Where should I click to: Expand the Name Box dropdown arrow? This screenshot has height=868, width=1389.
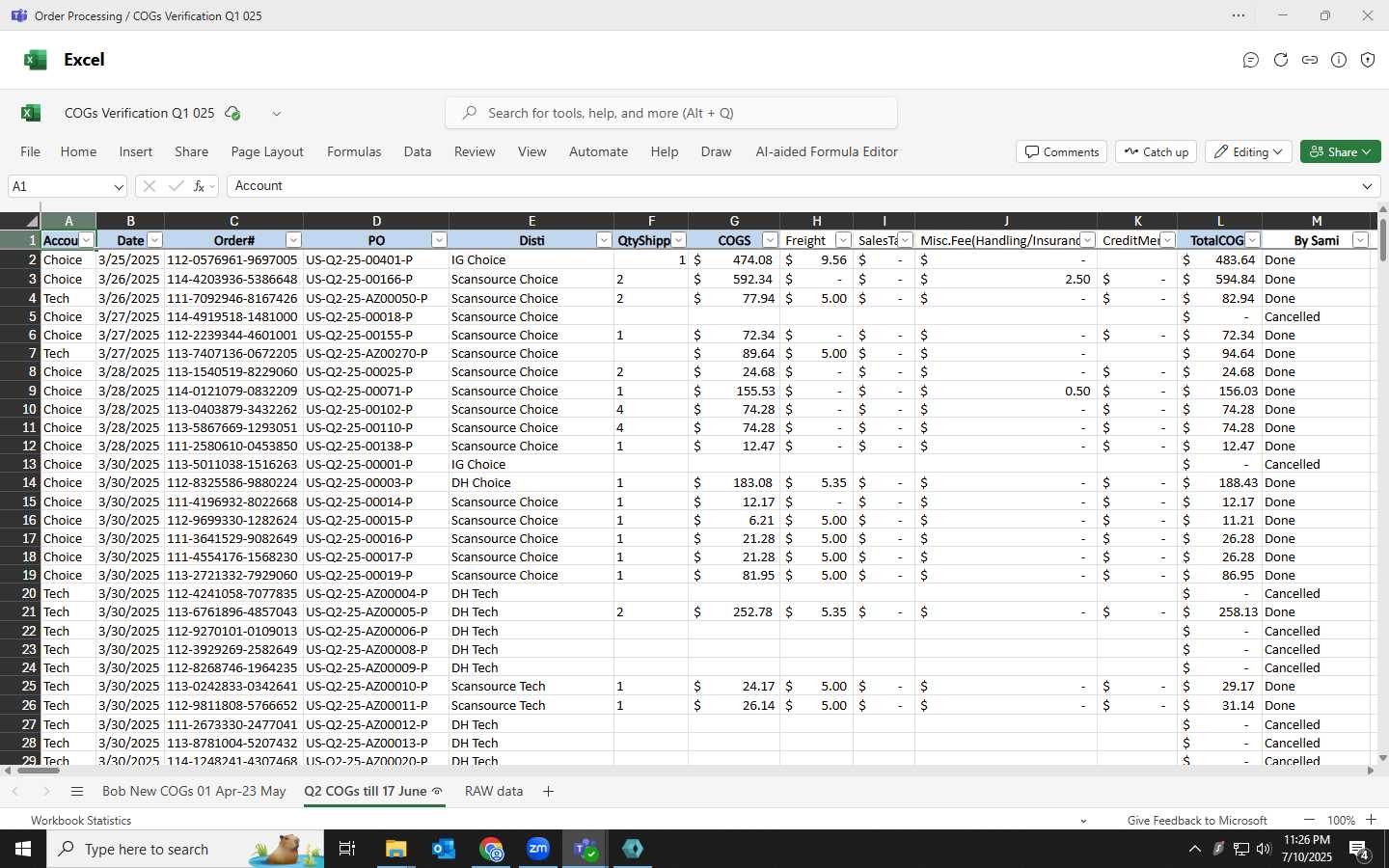(118, 186)
